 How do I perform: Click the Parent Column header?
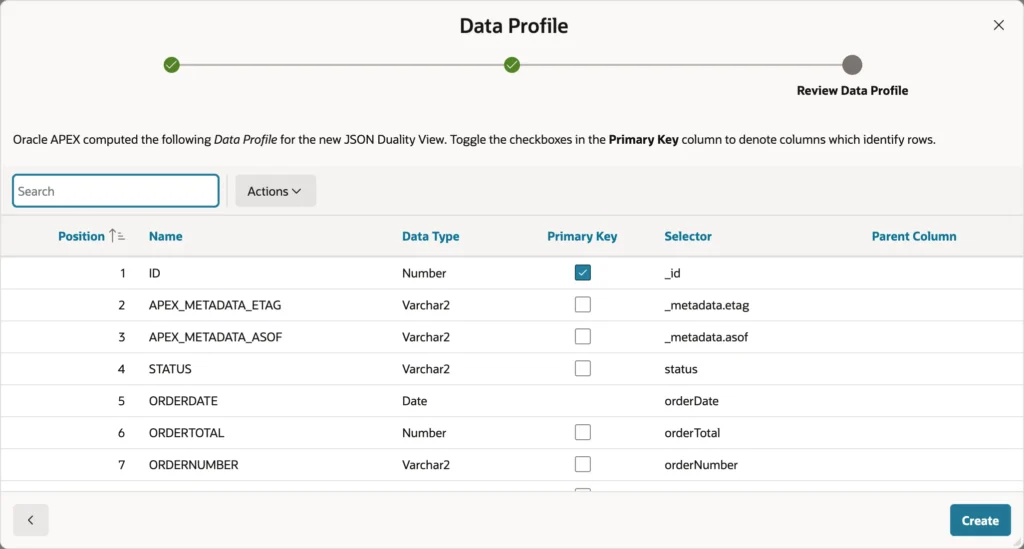914,236
